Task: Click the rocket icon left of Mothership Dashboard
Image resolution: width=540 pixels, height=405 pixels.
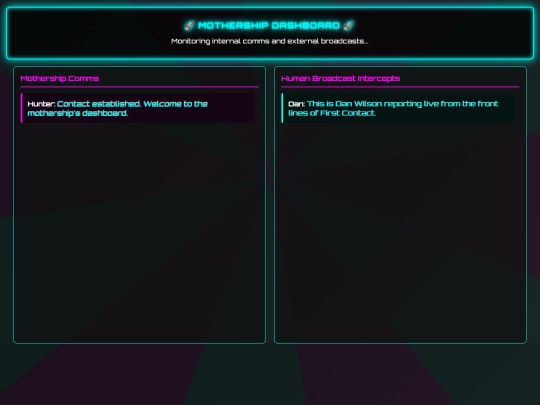Action: point(189,25)
